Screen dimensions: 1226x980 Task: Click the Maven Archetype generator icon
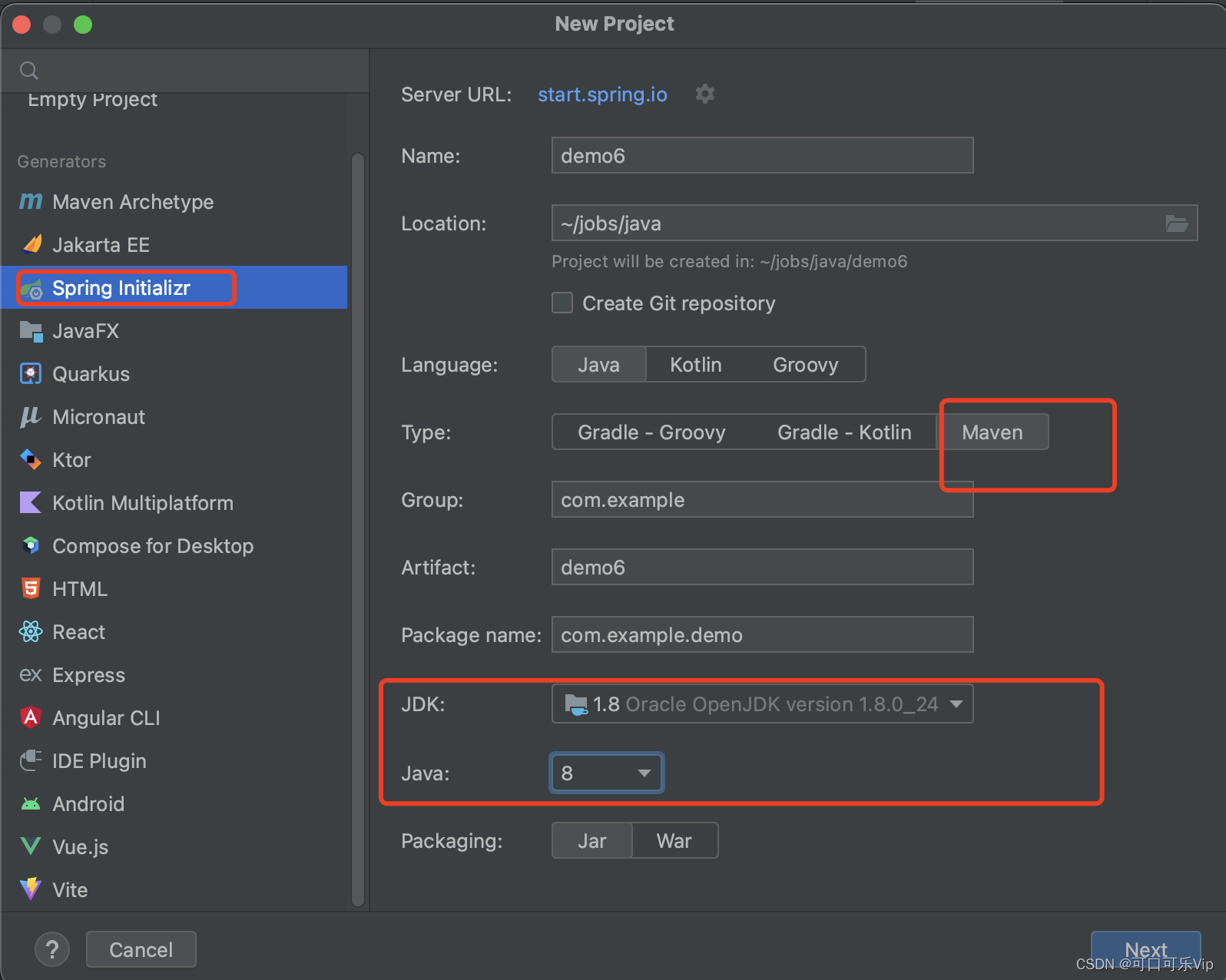[x=31, y=201]
